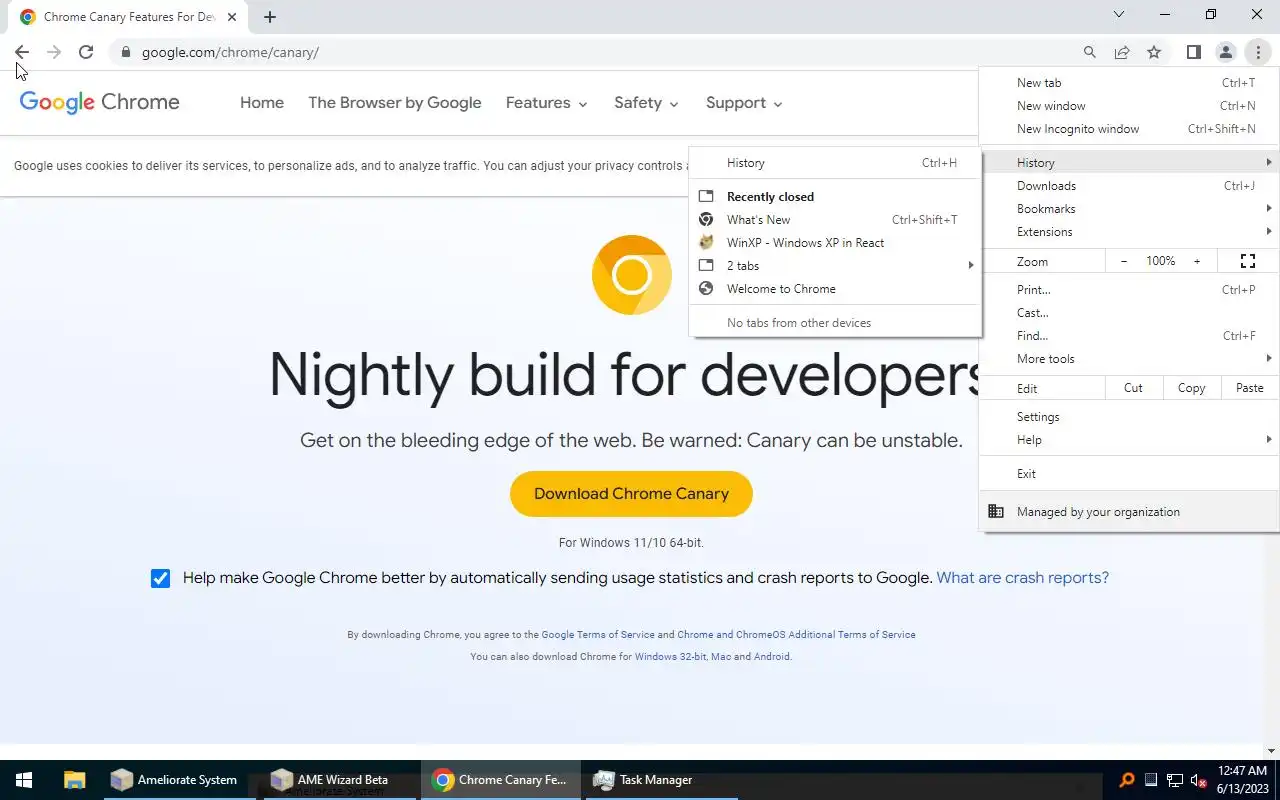The image size is (1280, 800).
Task: Click the fullscreen icon next to Zoom
Action: tap(1248, 261)
